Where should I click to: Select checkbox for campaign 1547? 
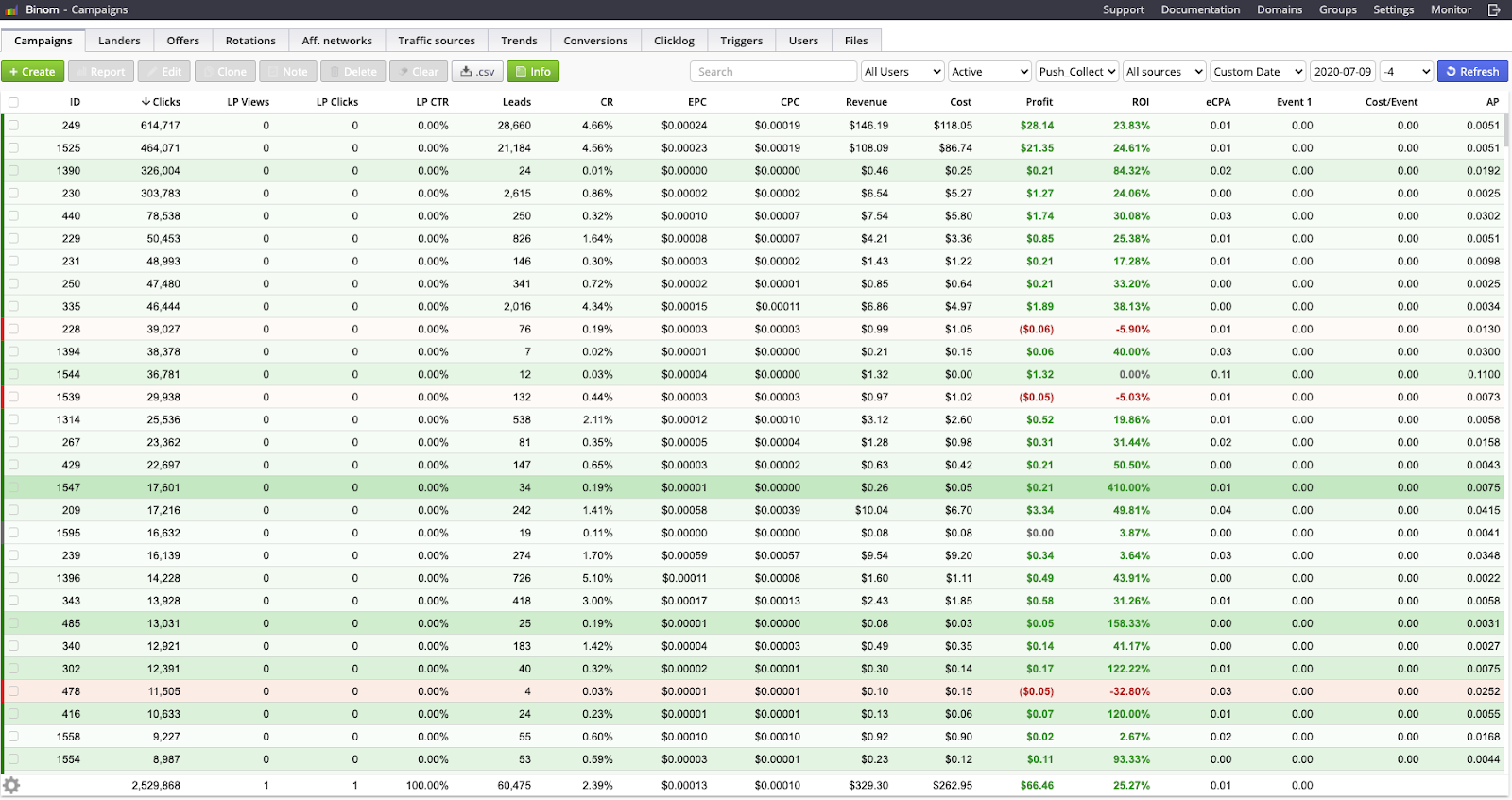pos(13,487)
